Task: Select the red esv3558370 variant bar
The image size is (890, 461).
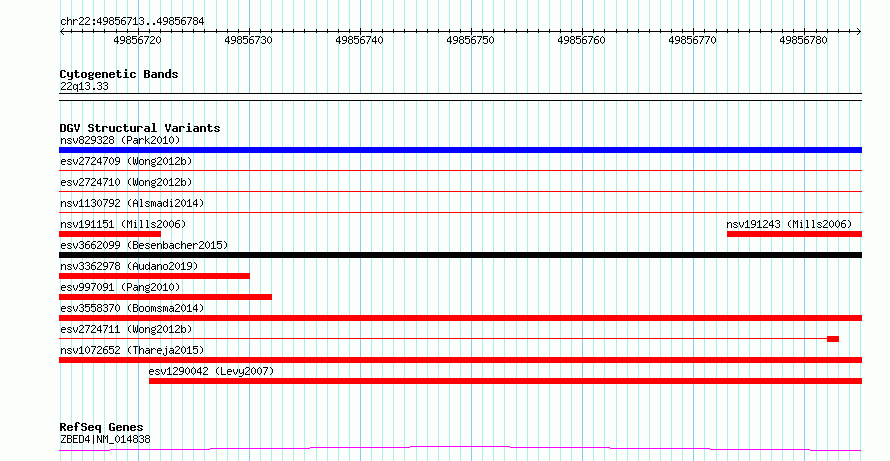Action: point(460,318)
